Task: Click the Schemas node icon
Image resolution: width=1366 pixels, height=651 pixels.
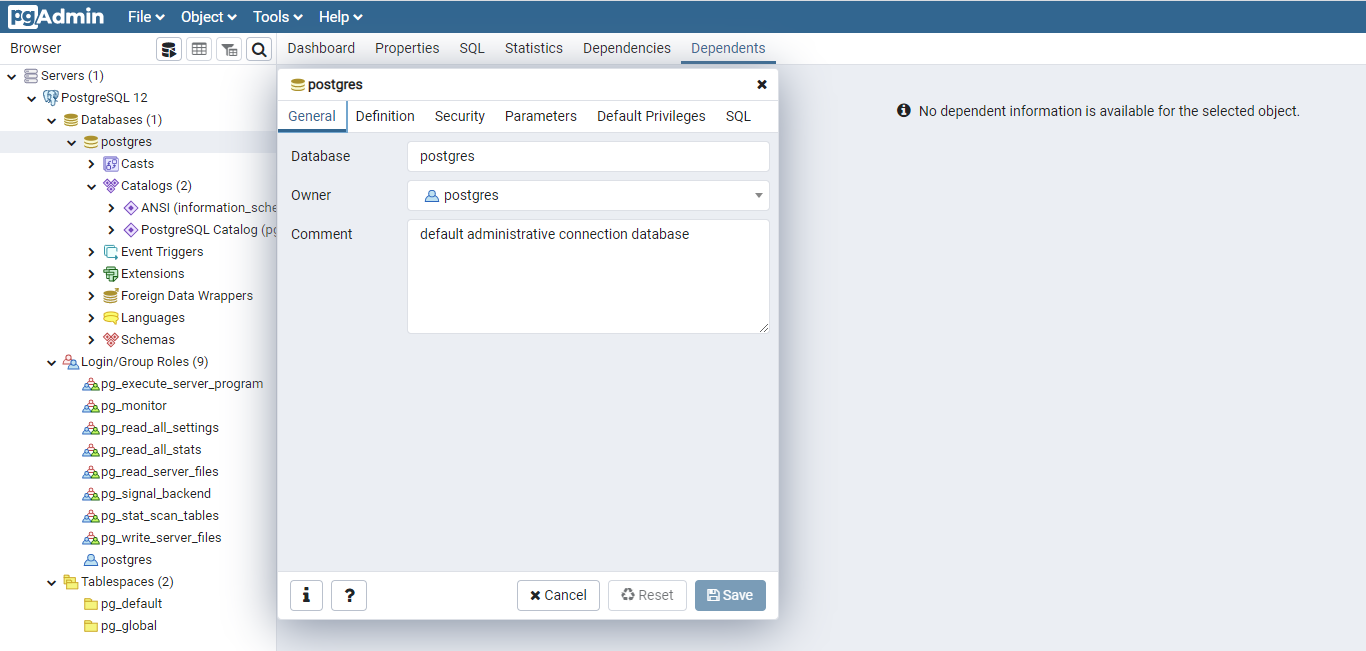Action: click(111, 340)
